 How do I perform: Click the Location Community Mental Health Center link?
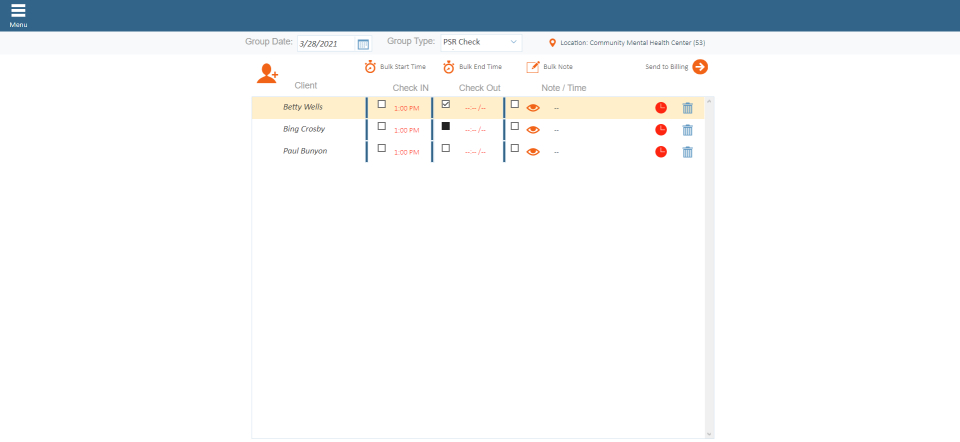(634, 43)
